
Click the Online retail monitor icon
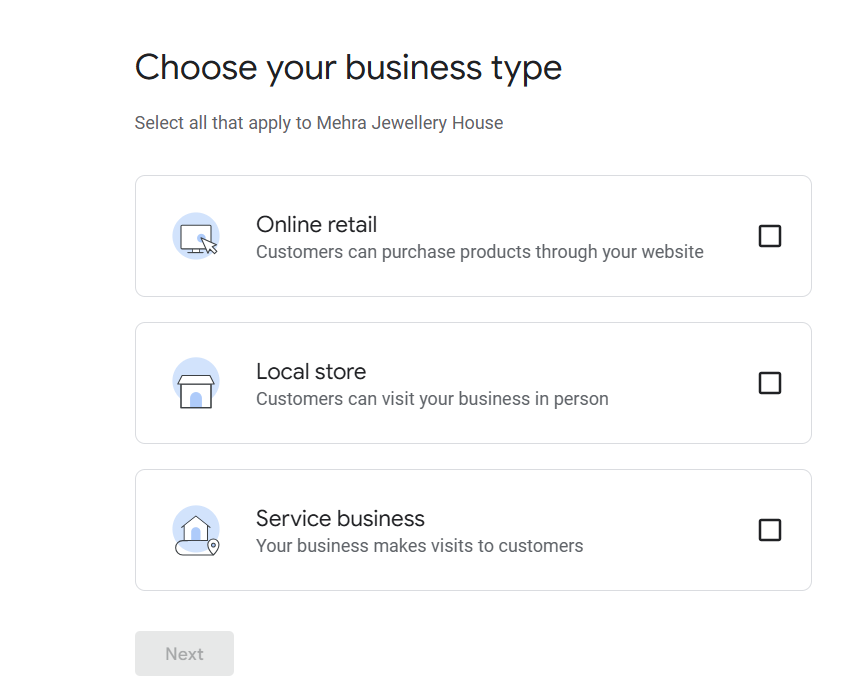click(196, 236)
